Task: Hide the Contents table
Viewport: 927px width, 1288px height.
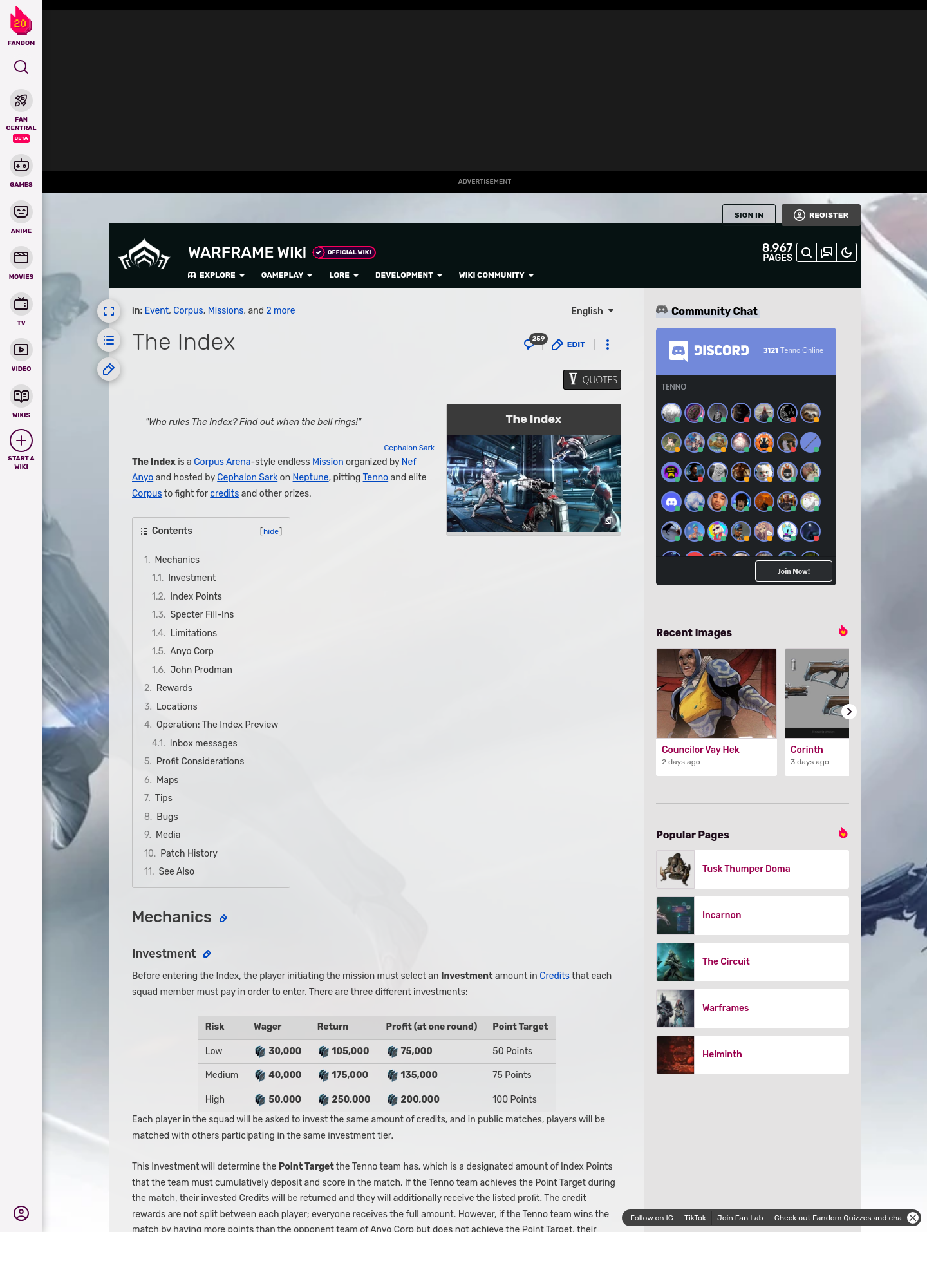Action: (x=271, y=531)
